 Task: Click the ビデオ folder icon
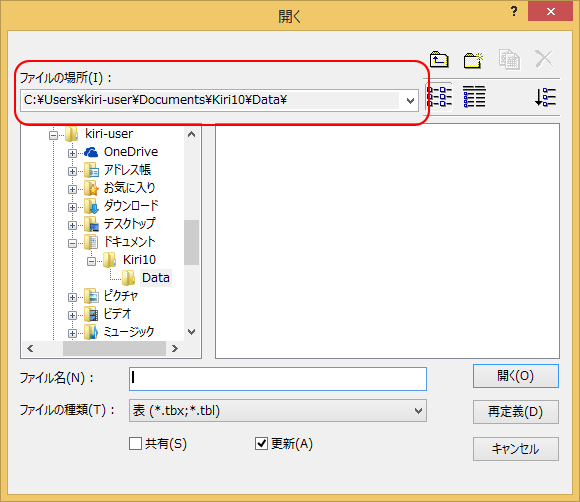(x=91, y=314)
